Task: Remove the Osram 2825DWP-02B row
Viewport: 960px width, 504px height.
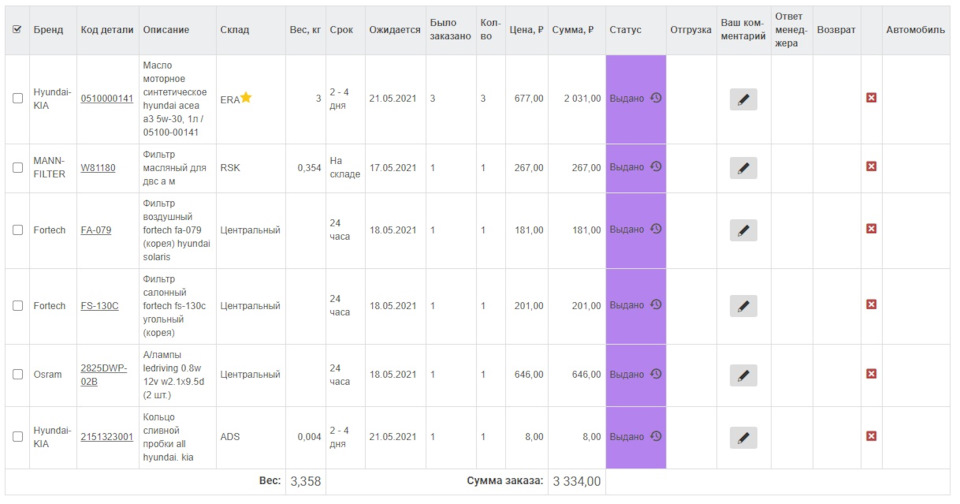Action: tap(871, 375)
